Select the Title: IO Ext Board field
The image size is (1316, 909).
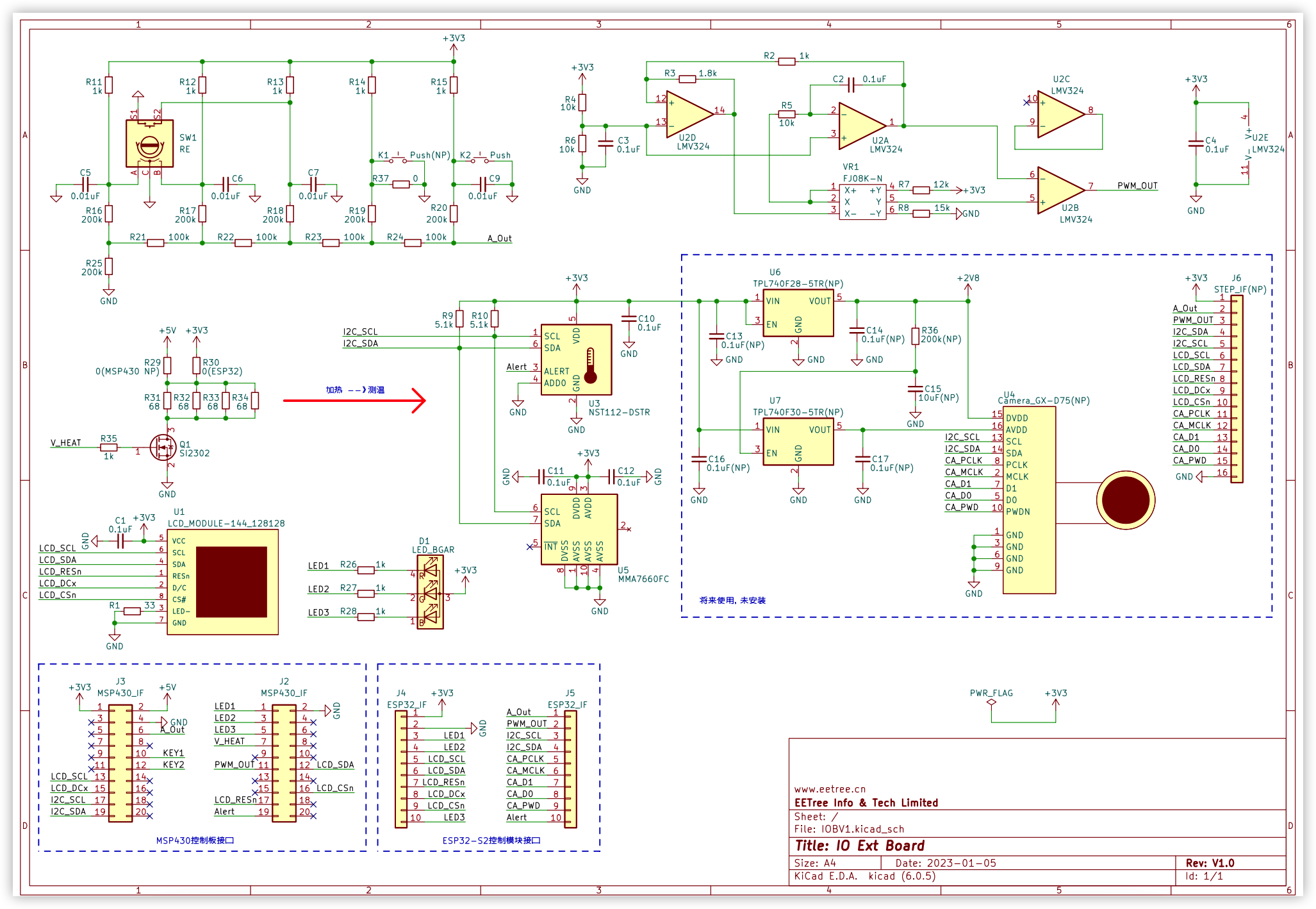pos(860,846)
